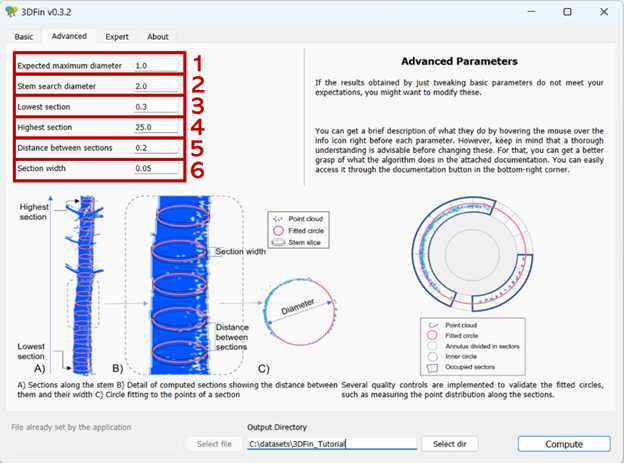This screenshot has width=625, height=464.
Task: Click the 'Expected maximum diameter' label
Action: click(x=69, y=65)
